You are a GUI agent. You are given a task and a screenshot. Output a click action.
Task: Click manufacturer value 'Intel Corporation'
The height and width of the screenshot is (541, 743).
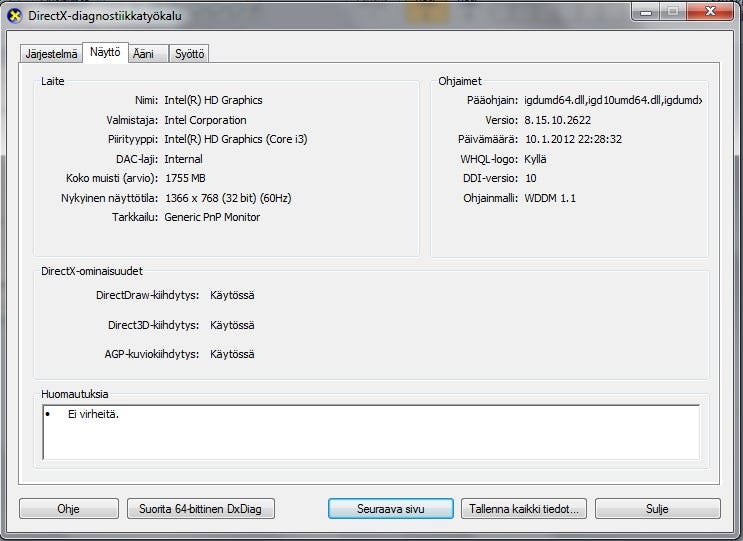click(205, 120)
